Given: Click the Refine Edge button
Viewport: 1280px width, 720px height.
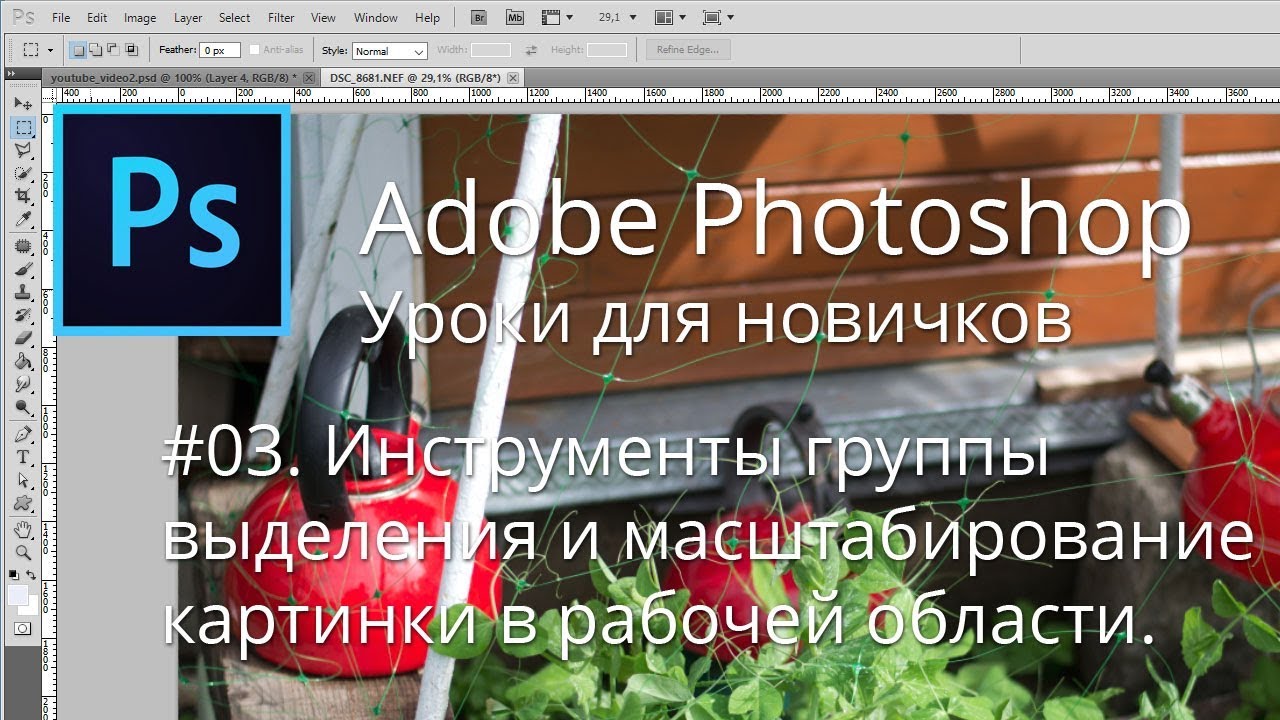Looking at the screenshot, I should (x=688, y=50).
